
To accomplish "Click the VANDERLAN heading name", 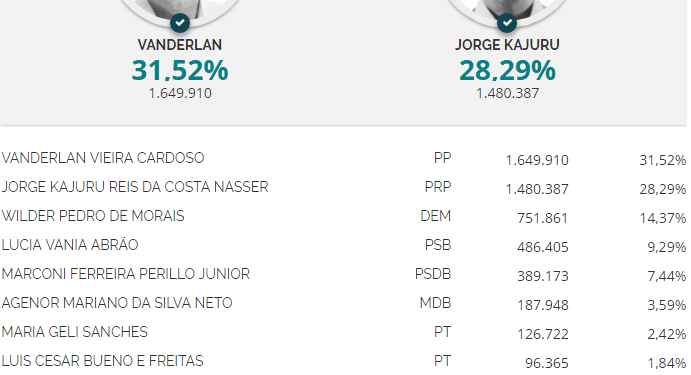I will click(180, 45).
